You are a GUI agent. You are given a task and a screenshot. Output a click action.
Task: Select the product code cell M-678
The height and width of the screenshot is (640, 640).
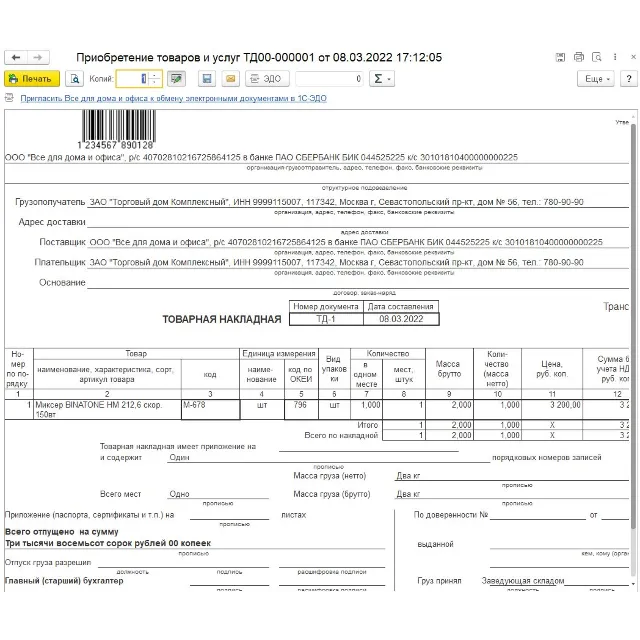[x=210, y=409]
